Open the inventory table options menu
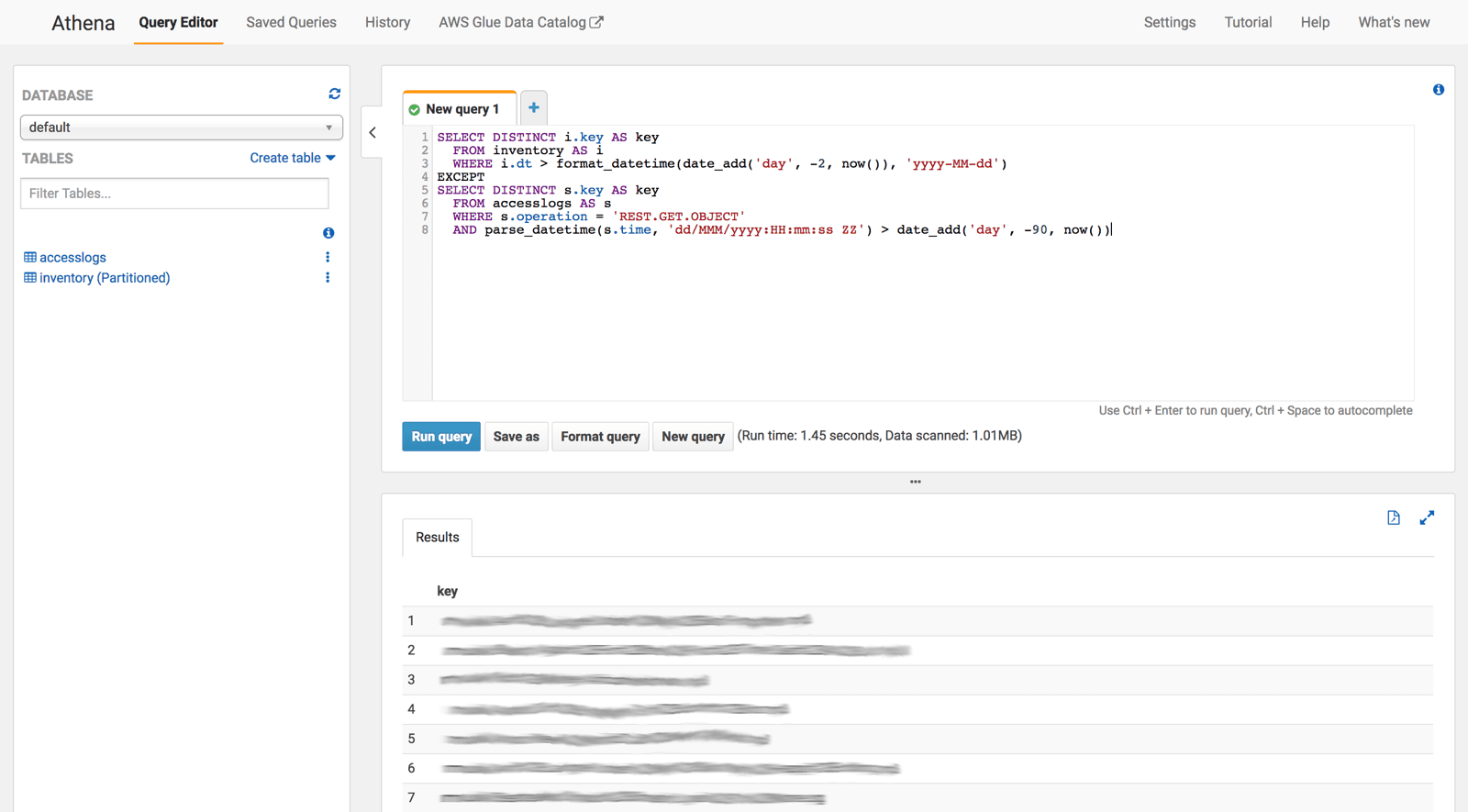The height and width of the screenshot is (812, 1468). 328,277
